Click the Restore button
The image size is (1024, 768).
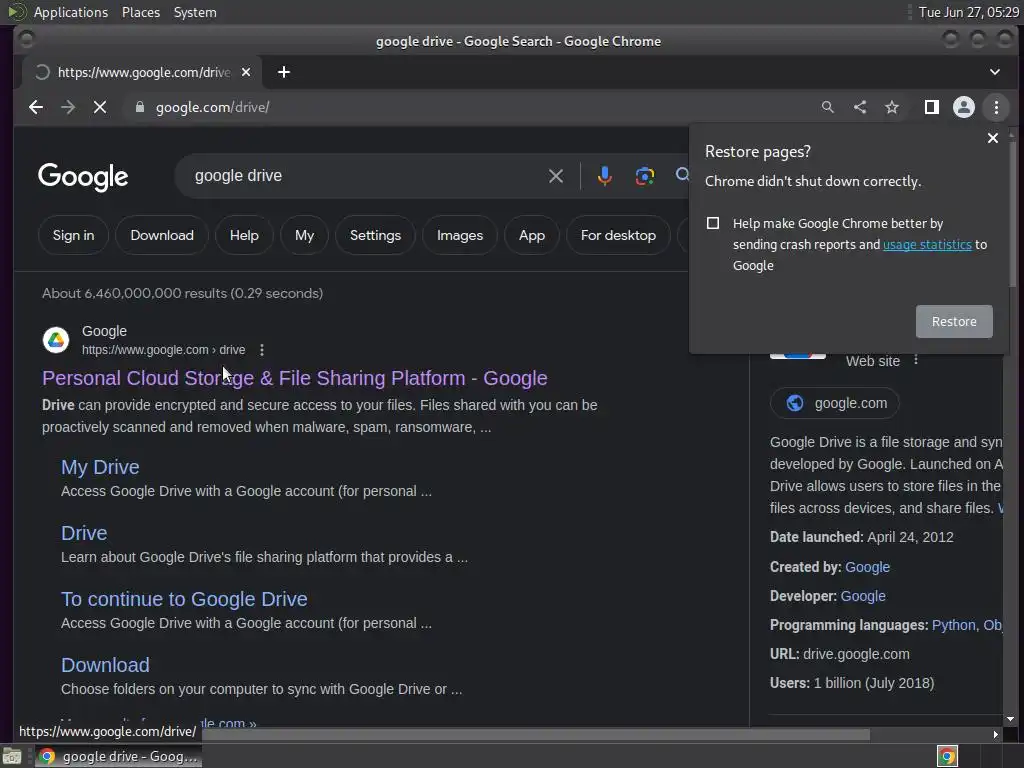coord(954,321)
